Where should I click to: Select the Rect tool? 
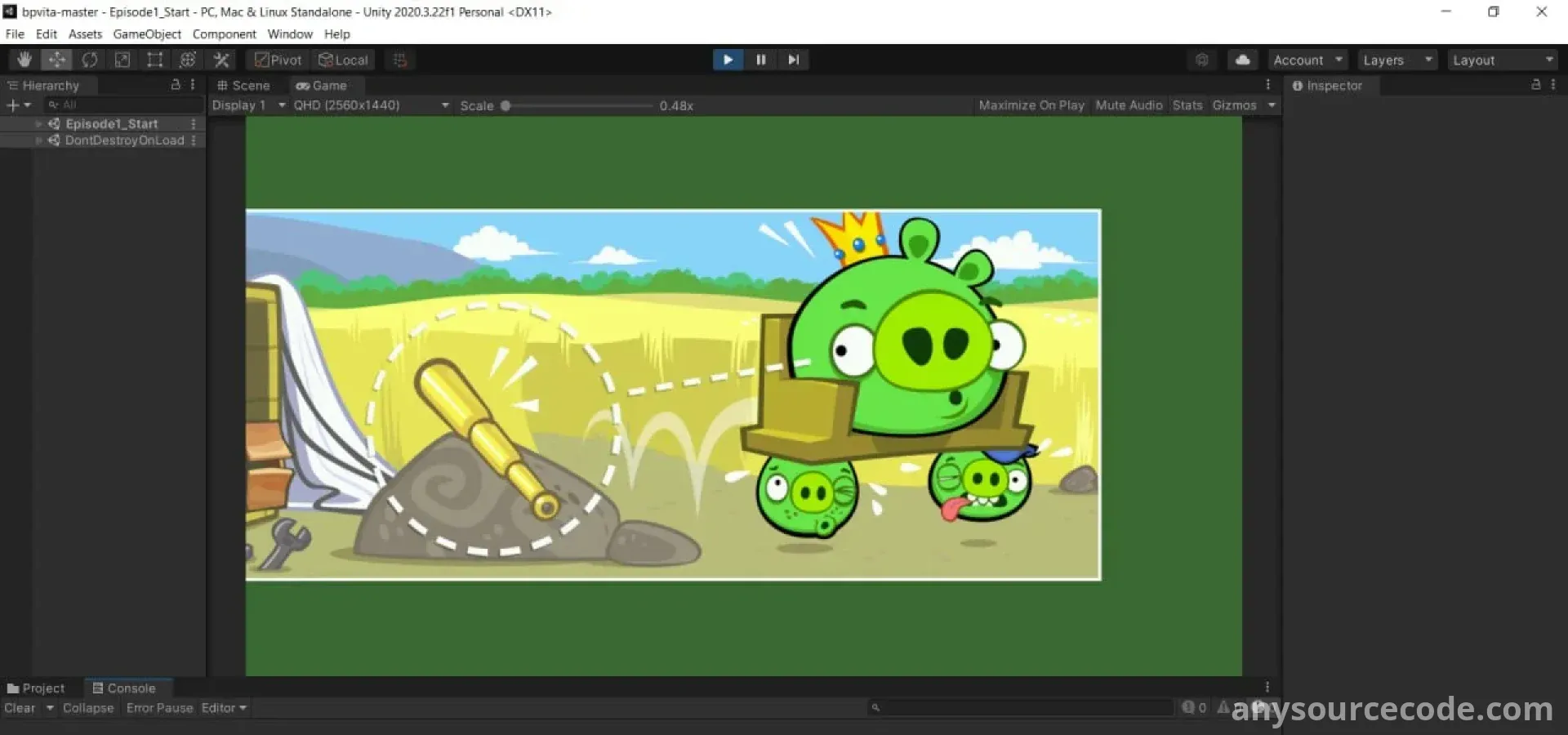tap(155, 60)
